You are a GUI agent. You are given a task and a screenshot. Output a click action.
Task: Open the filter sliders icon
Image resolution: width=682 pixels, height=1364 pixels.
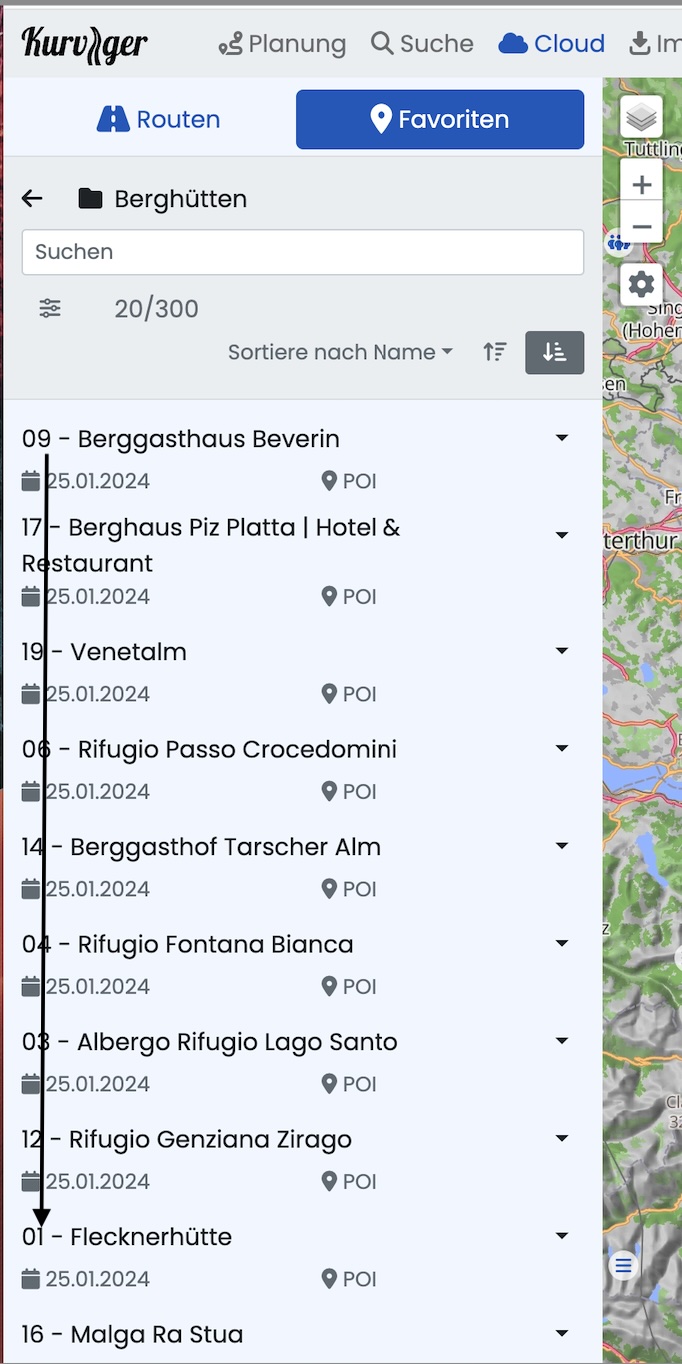[50, 308]
